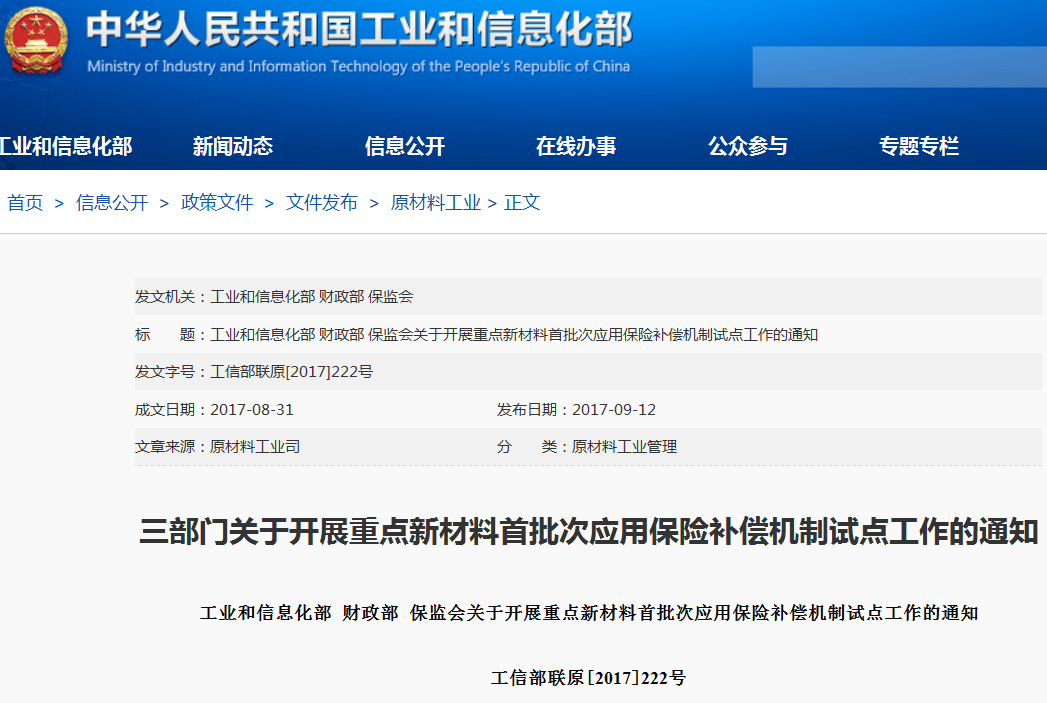This screenshot has width=1047, height=703.
Task: Open the 信息公开 navigation menu
Action: click(407, 145)
